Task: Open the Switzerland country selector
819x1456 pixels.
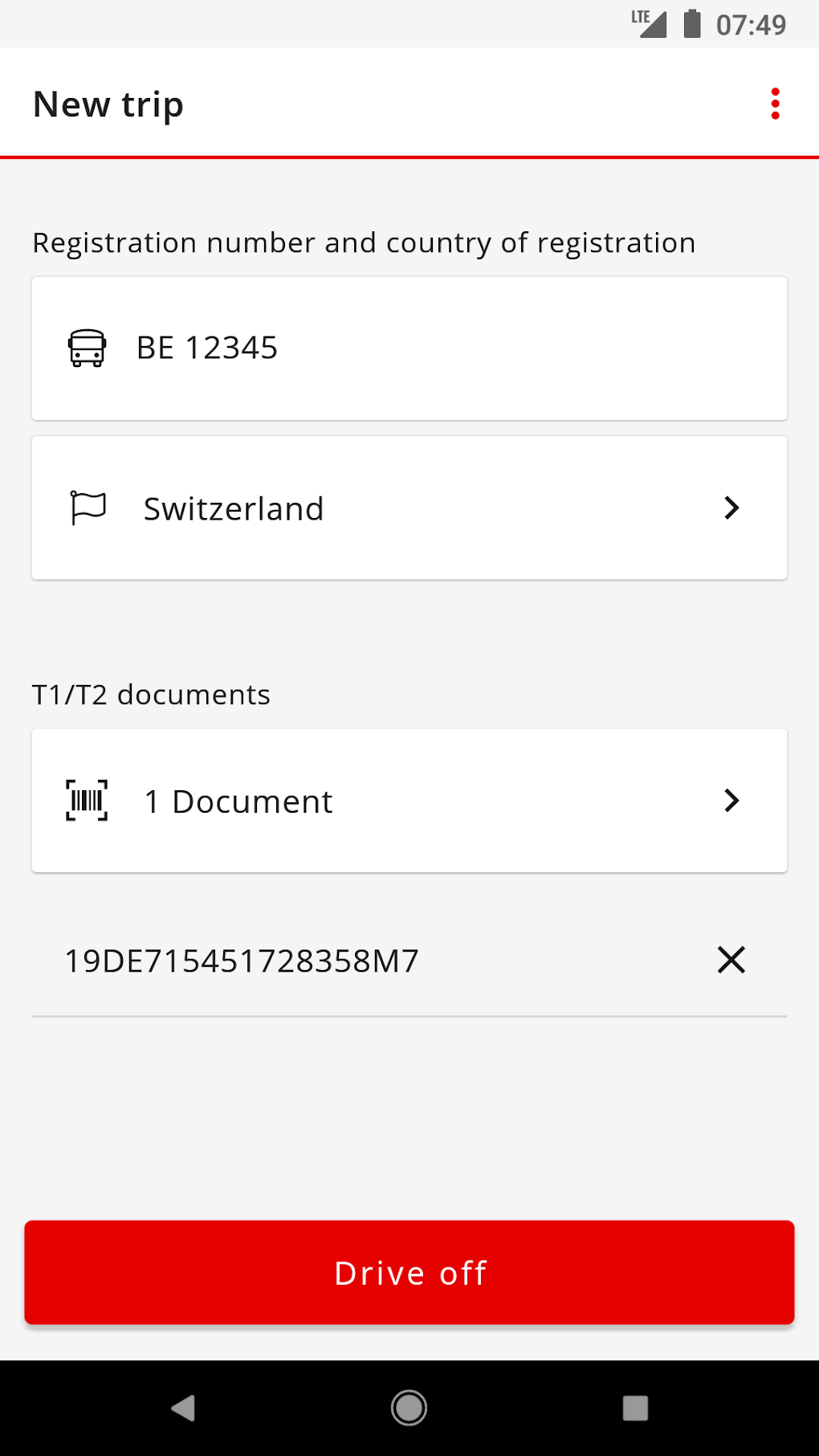Action: [409, 508]
